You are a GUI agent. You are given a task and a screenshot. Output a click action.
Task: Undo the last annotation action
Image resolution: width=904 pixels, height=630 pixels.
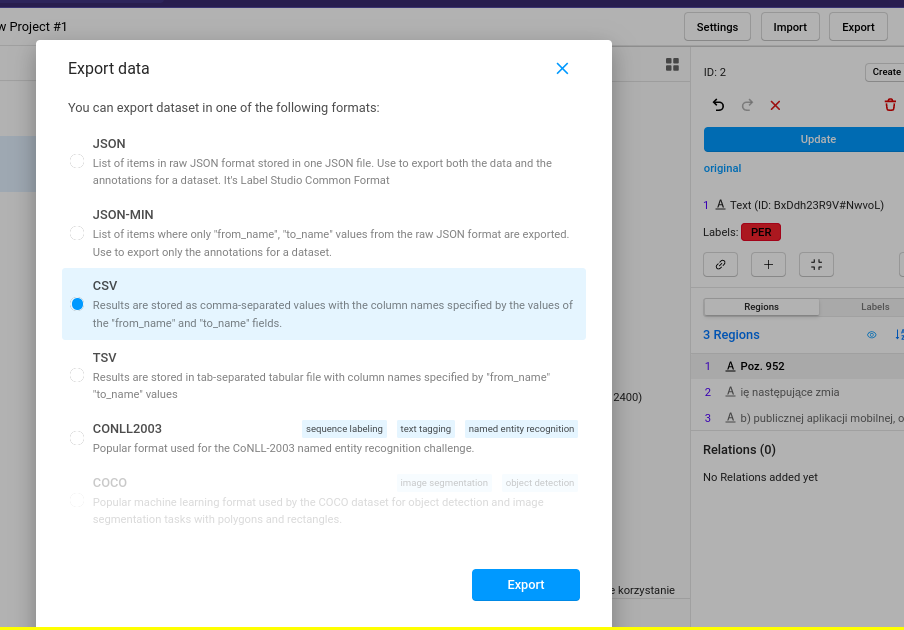718,105
